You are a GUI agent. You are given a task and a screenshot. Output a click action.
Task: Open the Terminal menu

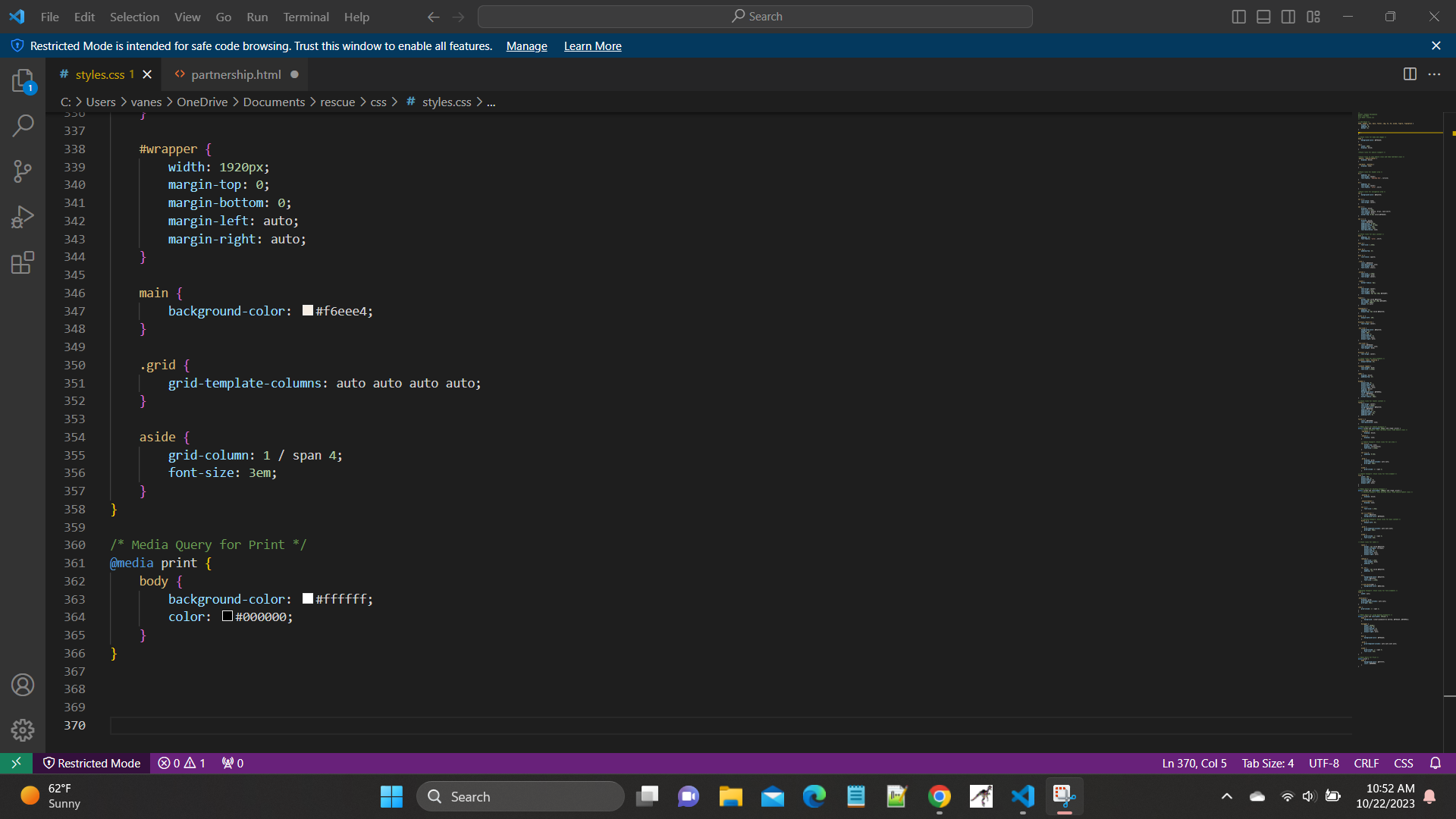click(306, 17)
